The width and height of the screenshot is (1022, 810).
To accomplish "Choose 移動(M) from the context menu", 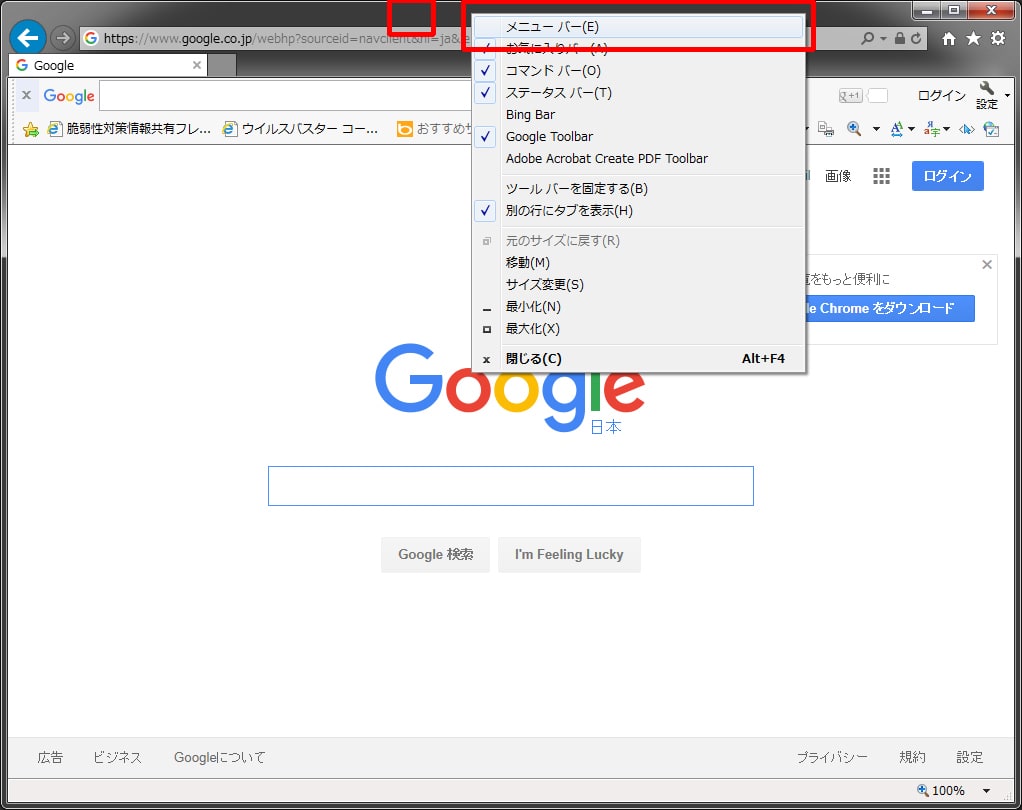I will point(639,263).
